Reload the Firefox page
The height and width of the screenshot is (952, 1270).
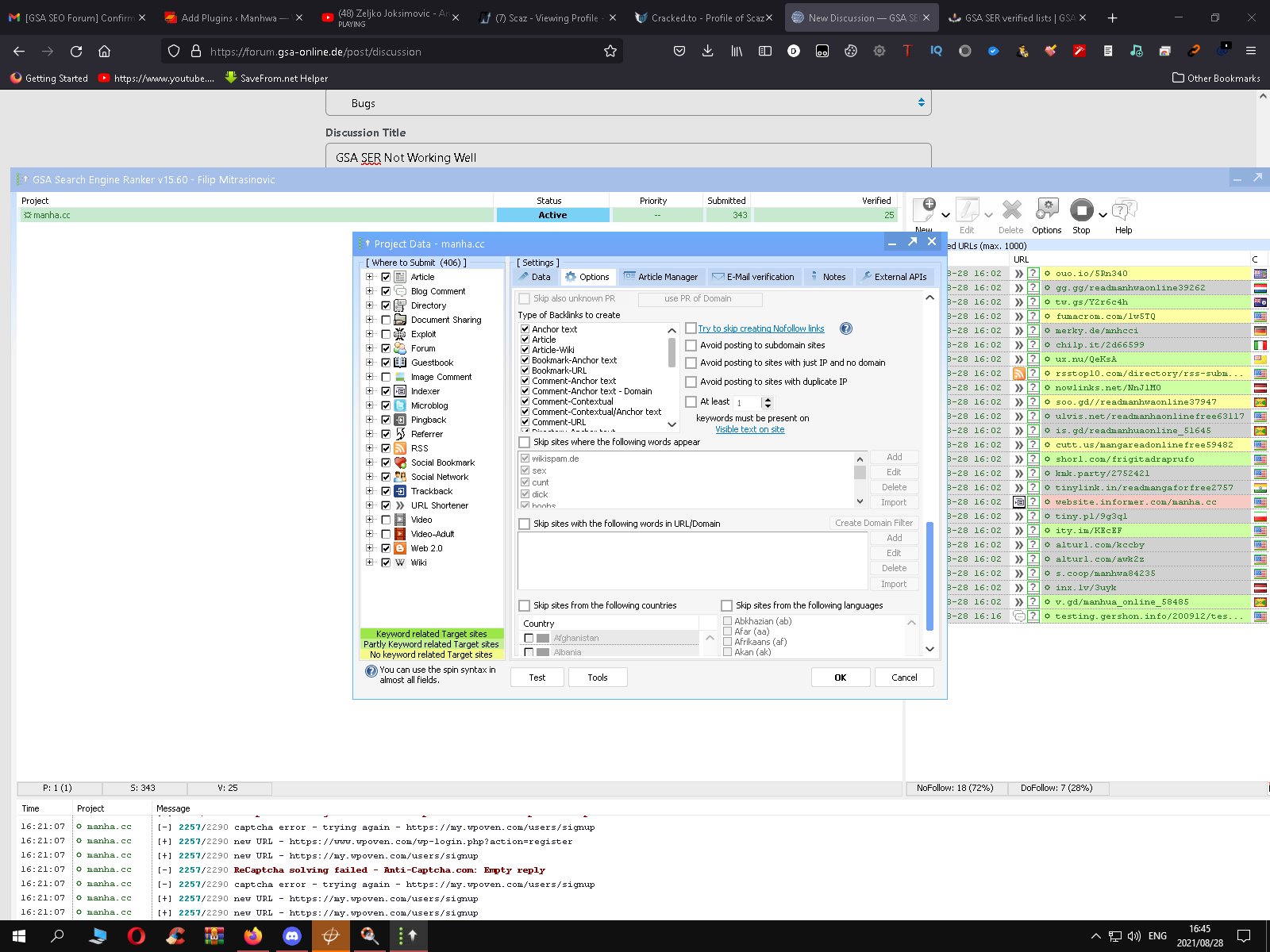[x=76, y=51]
